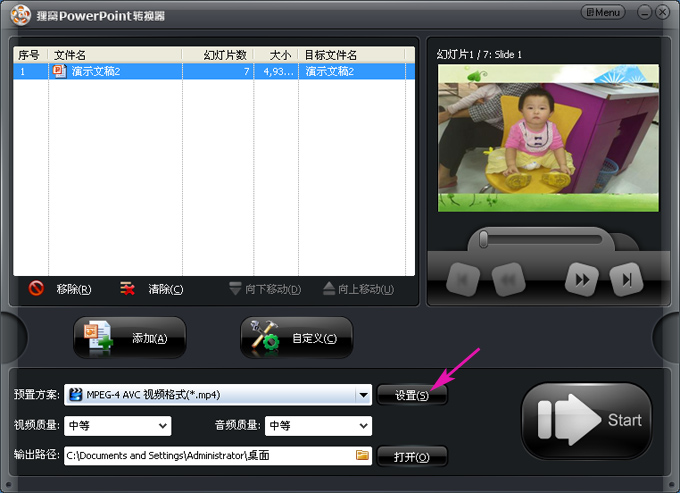
Task: Click the 序号 column header
Action: [x=30, y=55]
